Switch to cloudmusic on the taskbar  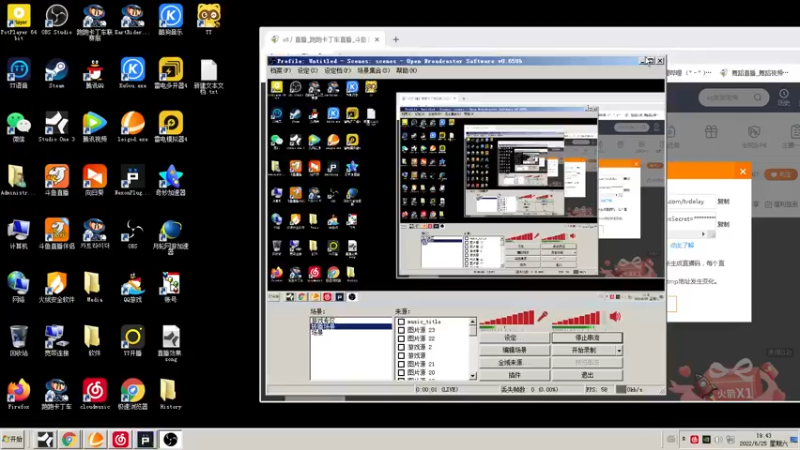120,439
